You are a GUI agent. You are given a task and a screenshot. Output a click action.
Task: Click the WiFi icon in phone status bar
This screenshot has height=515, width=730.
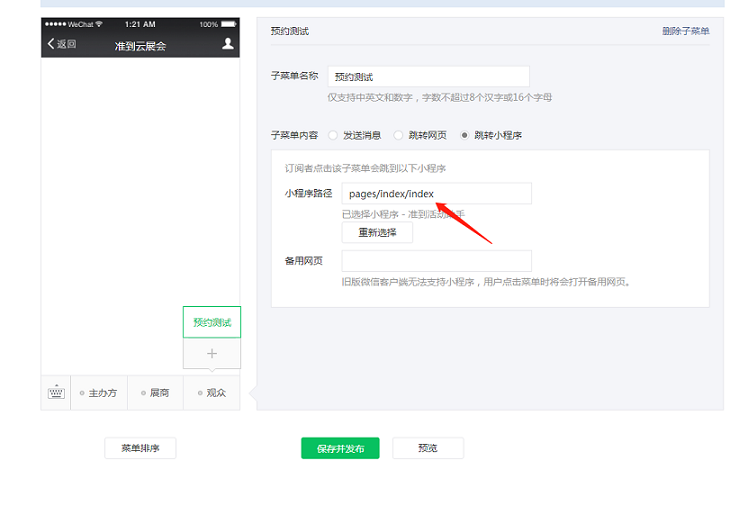click(99, 24)
